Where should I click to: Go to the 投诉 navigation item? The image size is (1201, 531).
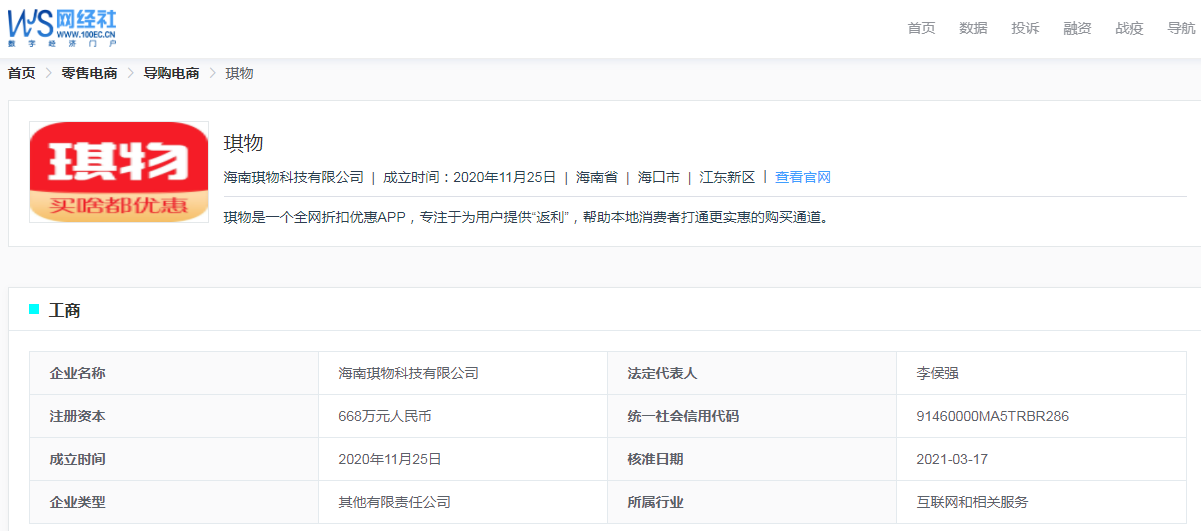(x=1025, y=28)
